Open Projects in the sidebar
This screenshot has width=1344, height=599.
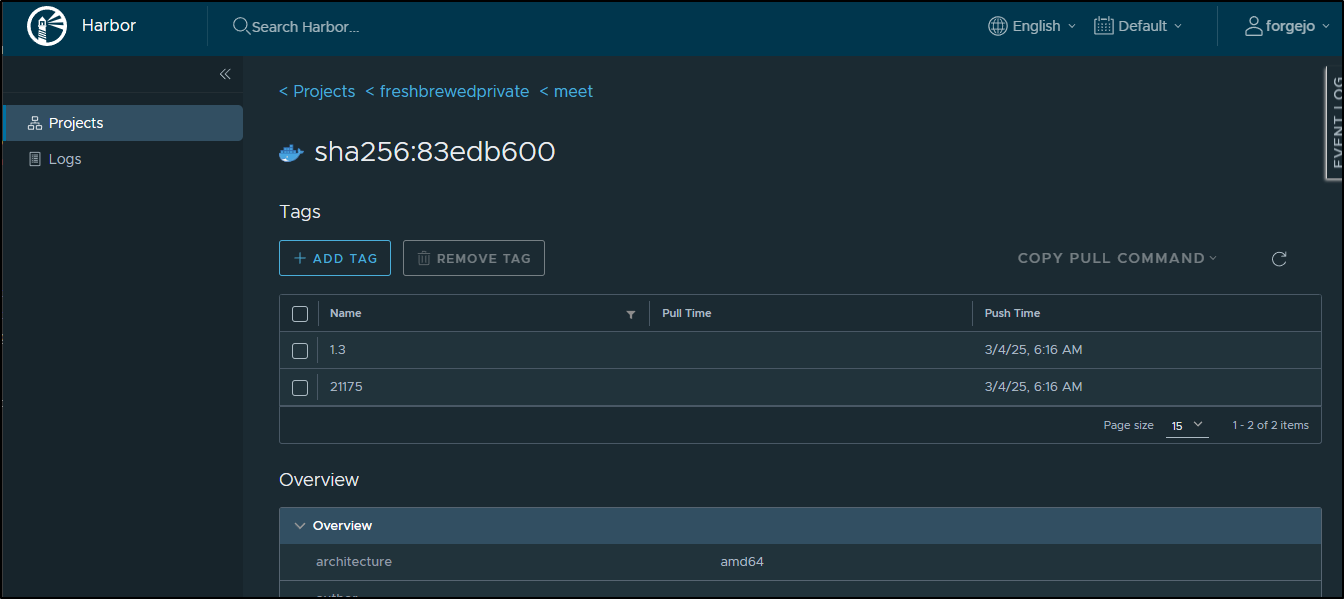tap(123, 123)
